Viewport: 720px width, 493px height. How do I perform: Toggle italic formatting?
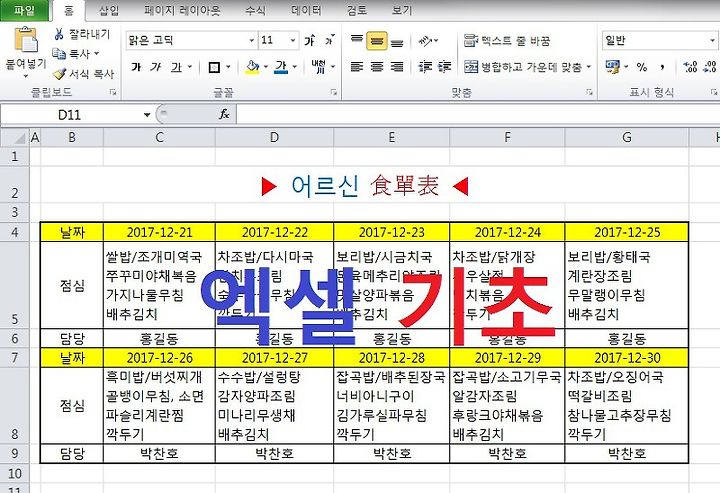point(156,67)
